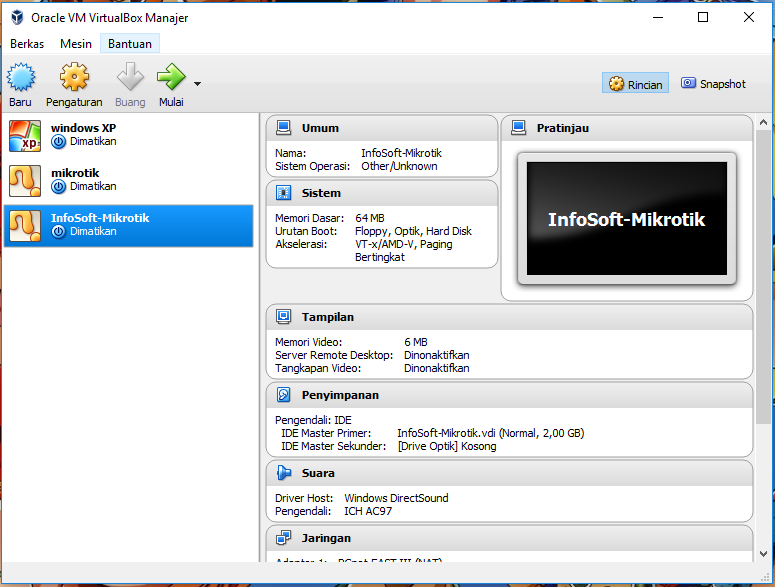Open the Mesin menu
The image size is (775, 587).
pyautogui.click(x=76, y=44)
